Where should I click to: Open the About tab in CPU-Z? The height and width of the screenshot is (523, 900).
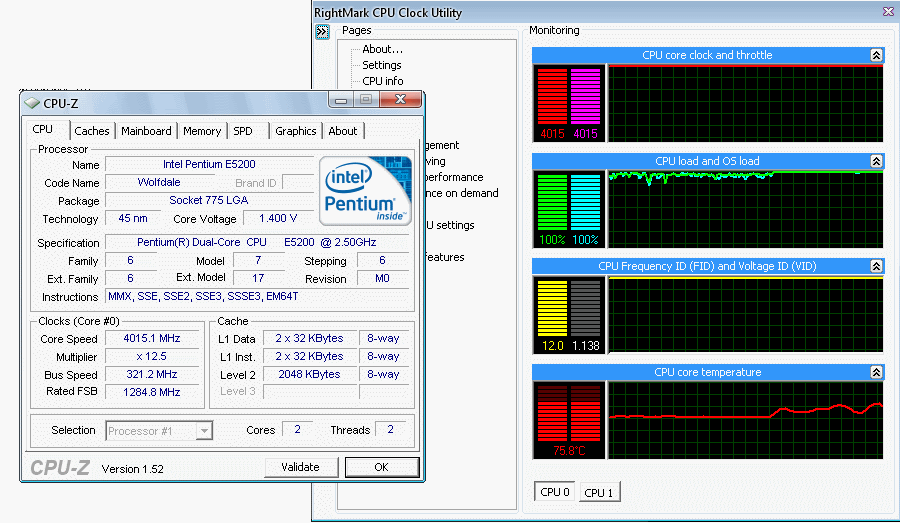(343, 131)
